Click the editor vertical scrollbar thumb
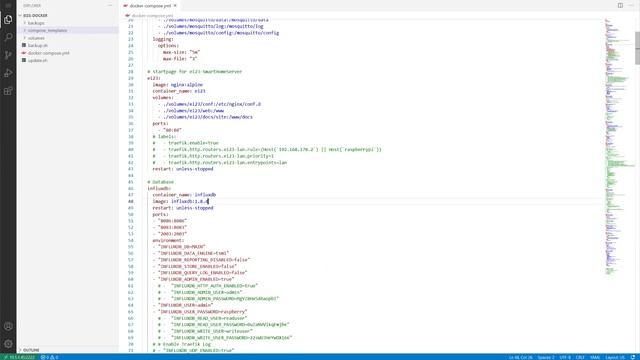This screenshot has width=640, height=360. pyautogui.click(x=637, y=48)
